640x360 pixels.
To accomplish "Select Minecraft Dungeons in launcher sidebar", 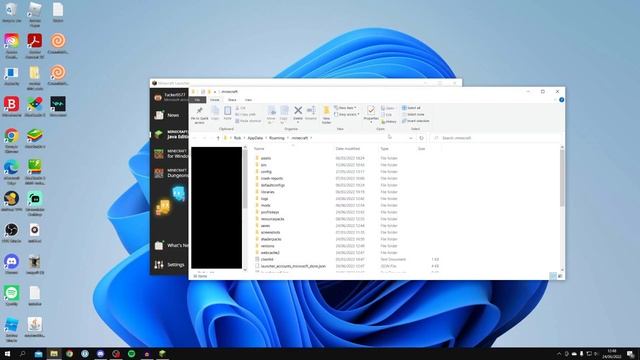I will pyautogui.click(x=171, y=173).
